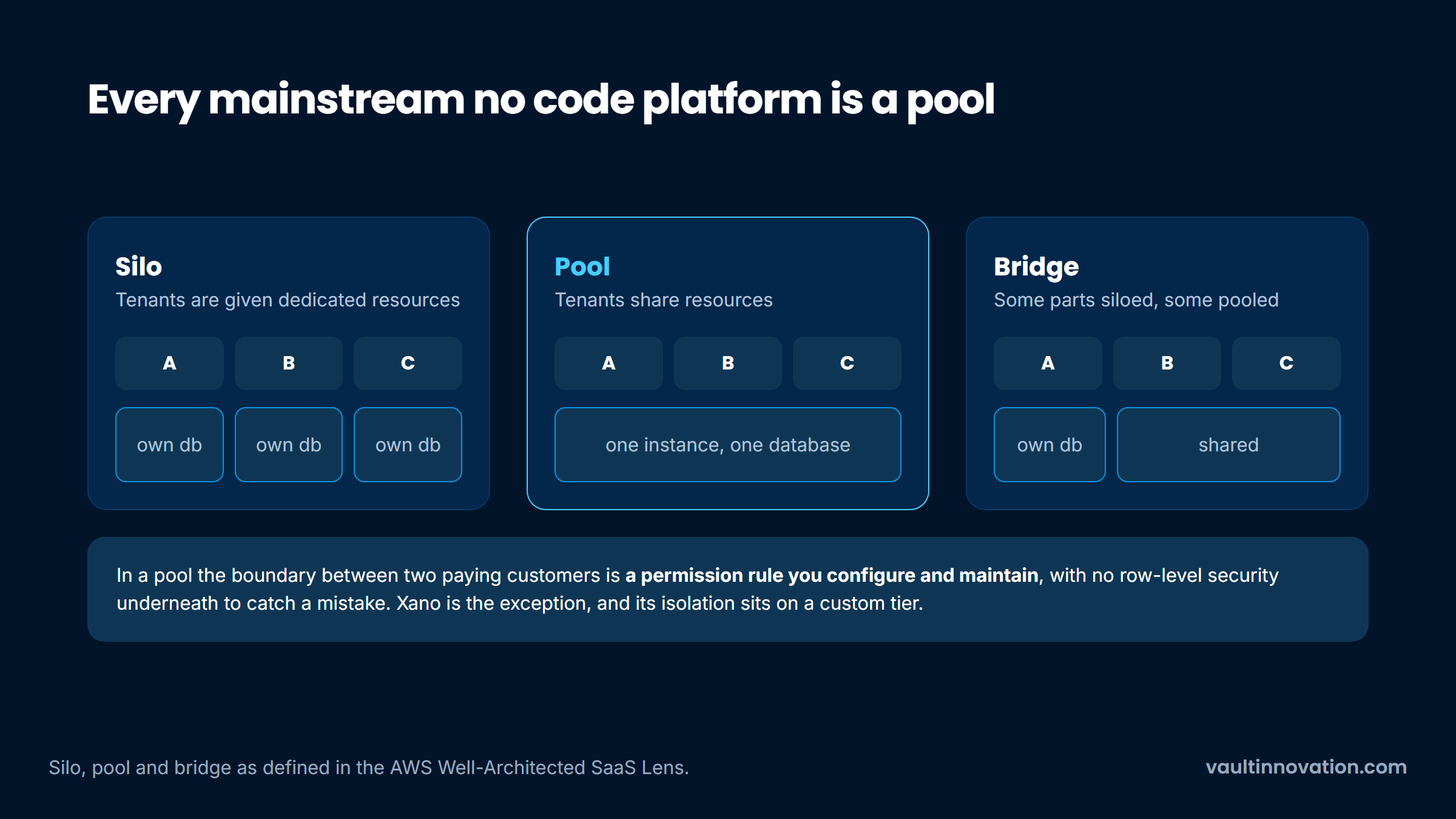Select tenant B box in Bridge card
The width and height of the screenshot is (1456, 819).
point(1167,363)
